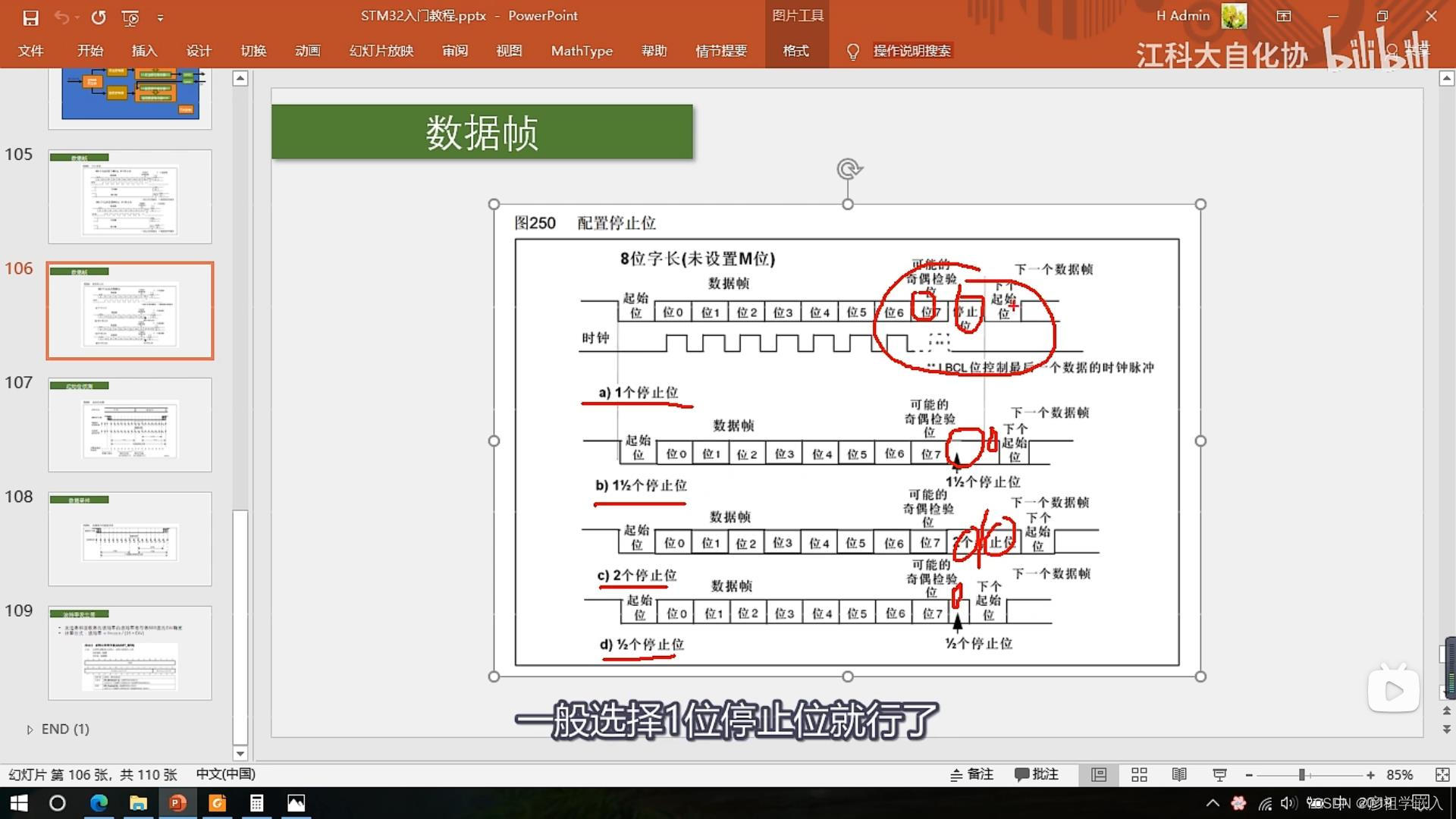Open the 幻灯片放映 ribbon tab
The width and height of the screenshot is (1456, 819).
coord(381,51)
